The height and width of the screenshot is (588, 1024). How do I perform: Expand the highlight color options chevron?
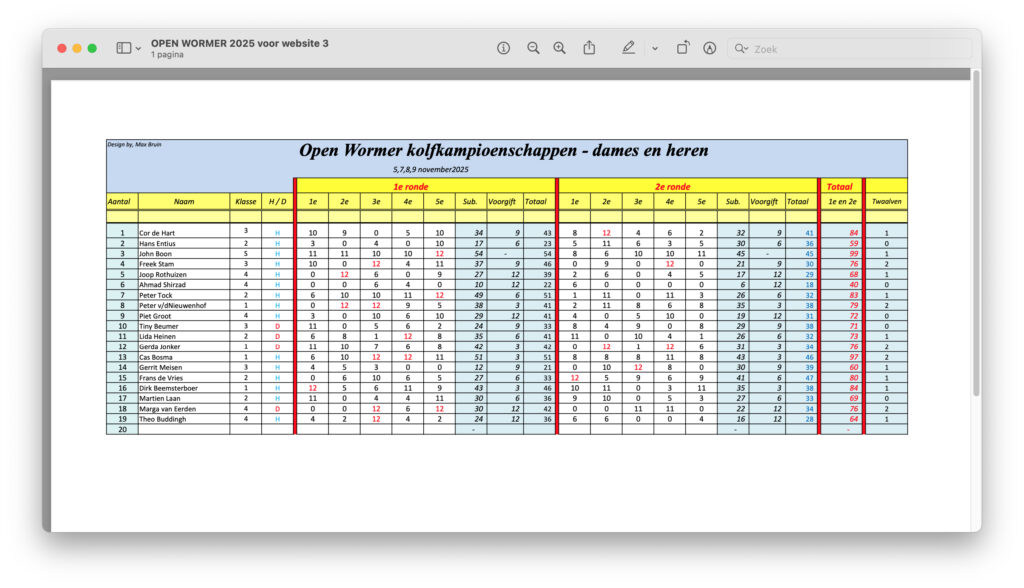(654, 48)
